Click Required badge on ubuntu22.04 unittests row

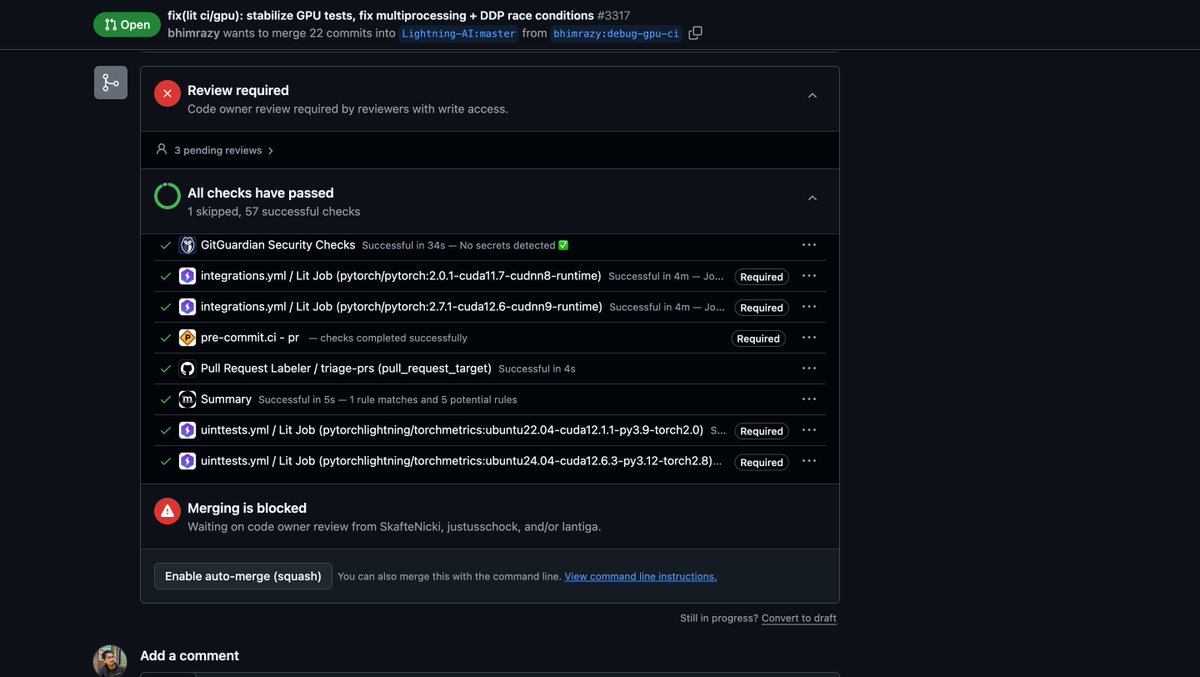[761, 432]
